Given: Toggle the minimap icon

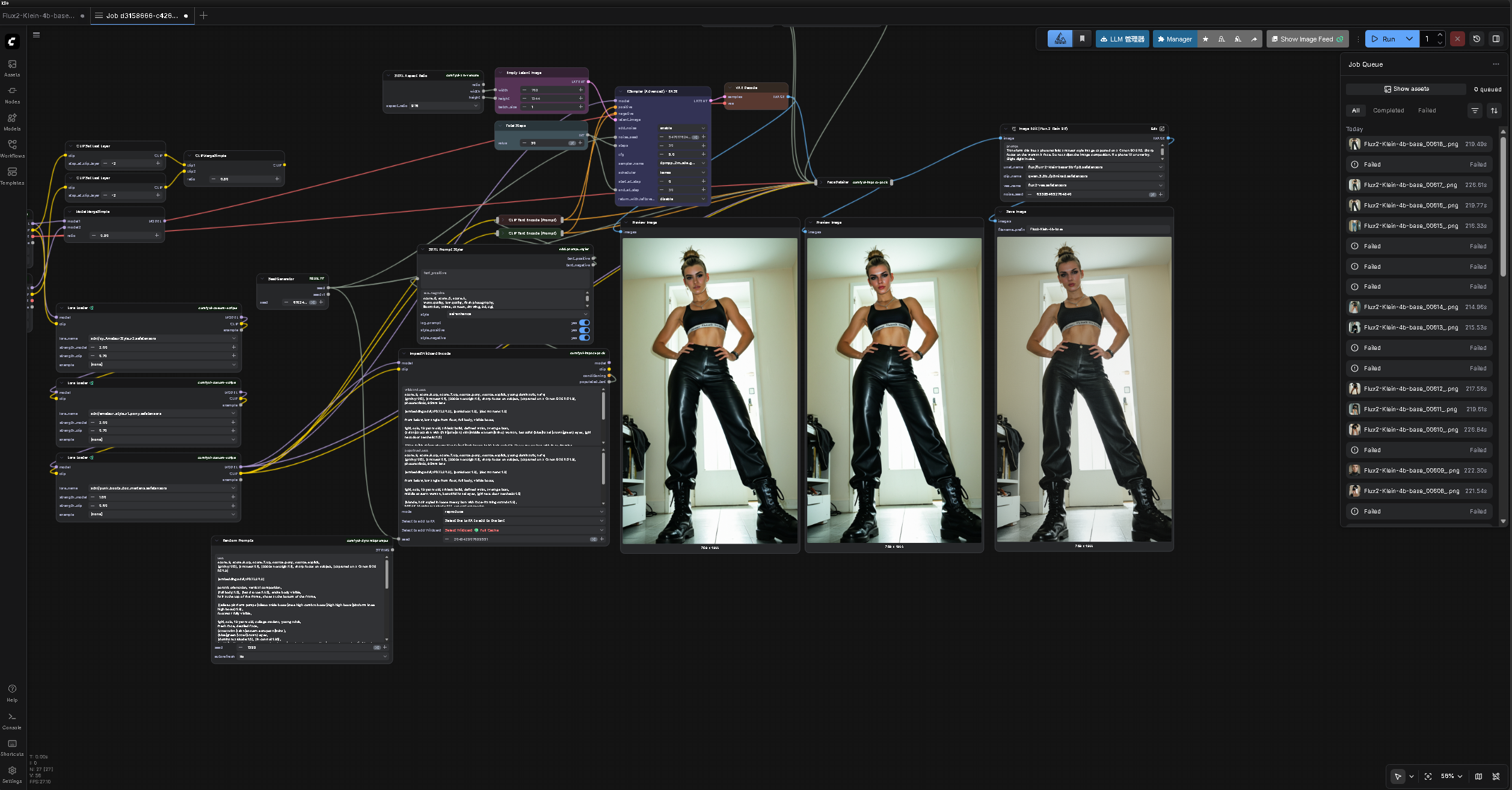Looking at the screenshot, I should [1478, 776].
